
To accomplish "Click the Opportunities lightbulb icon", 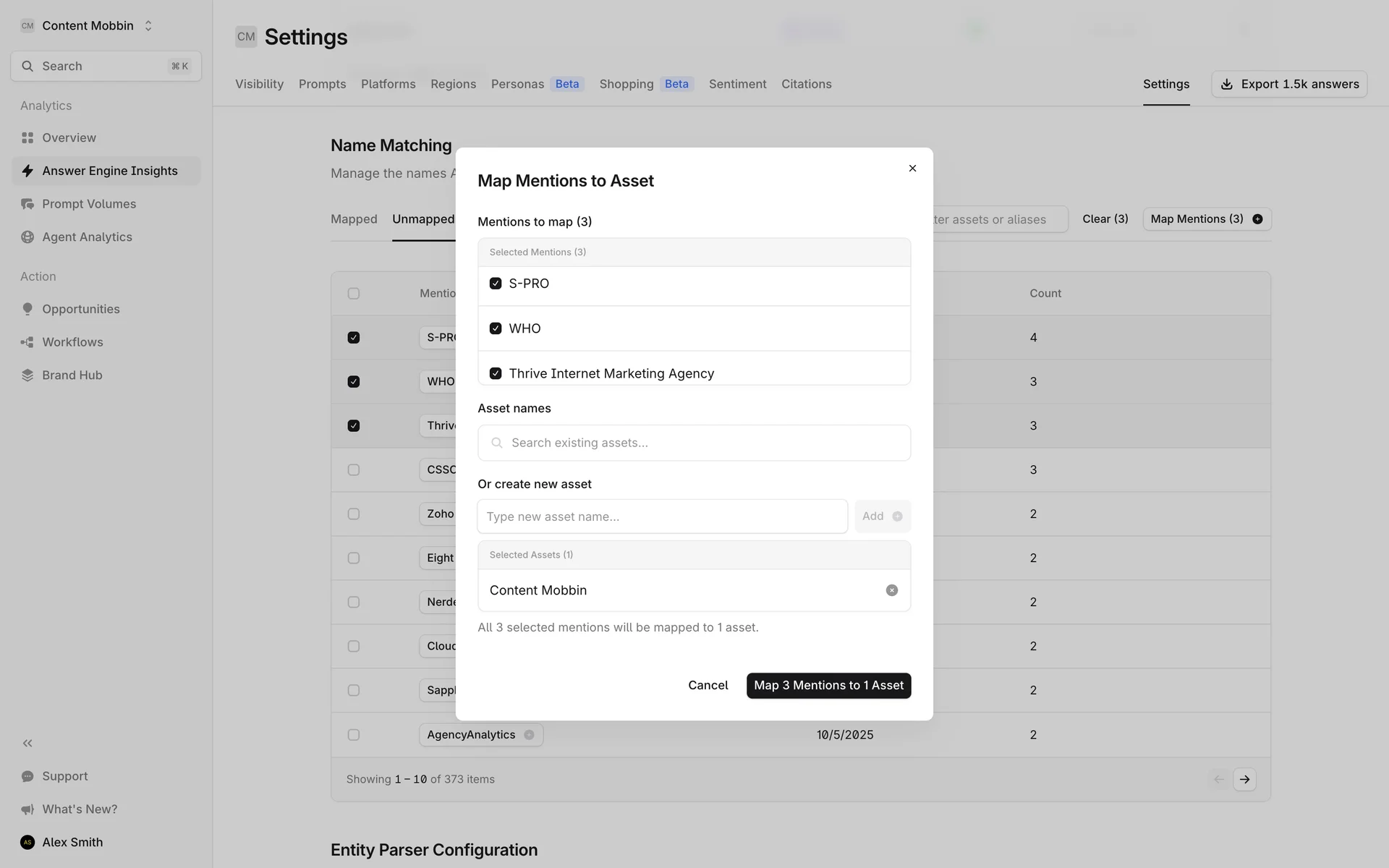I will pyautogui.click(x=27, y=309).
